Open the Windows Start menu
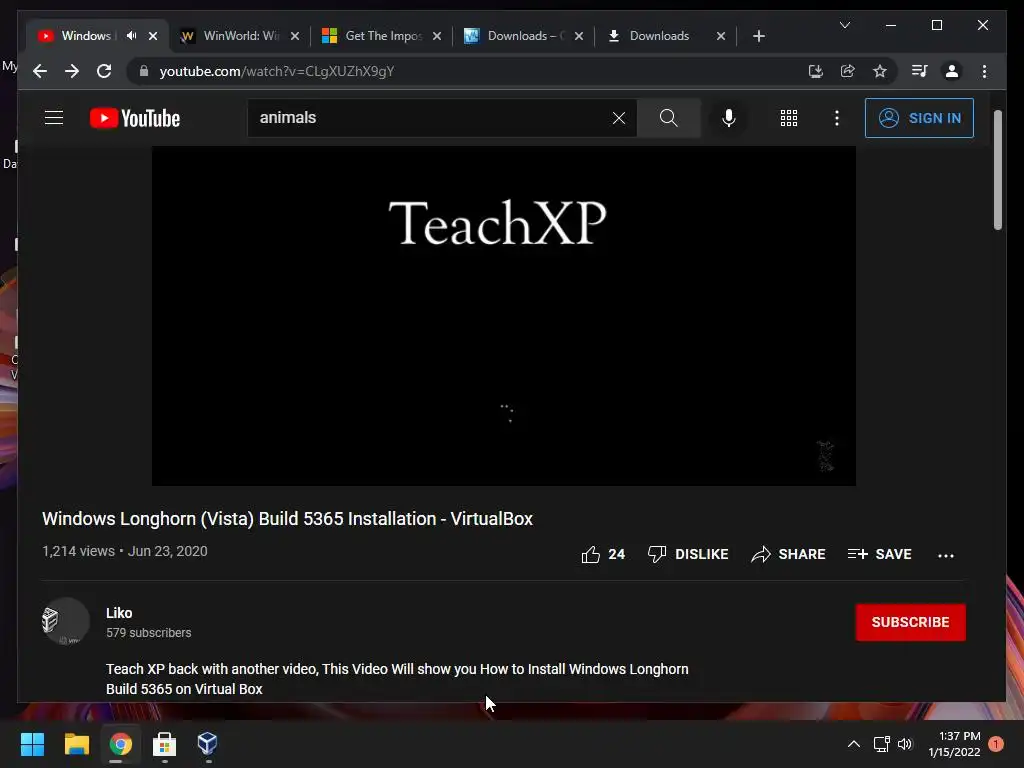The height and width of the screenshot is (768, 1024). (x=32, y=744)
